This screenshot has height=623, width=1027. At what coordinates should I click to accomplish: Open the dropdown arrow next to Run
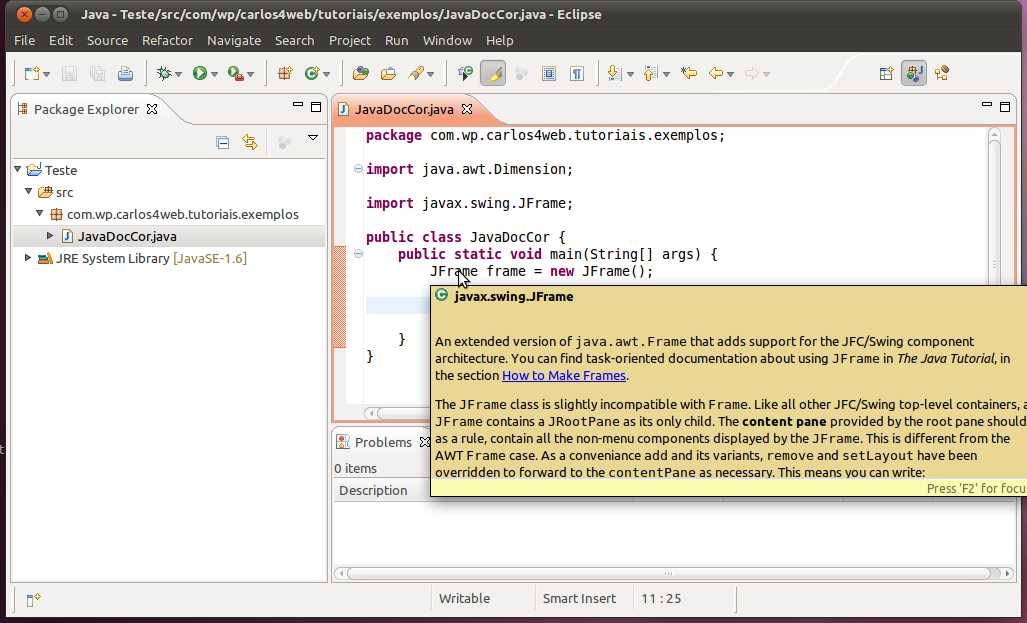[x=214, y=75]
